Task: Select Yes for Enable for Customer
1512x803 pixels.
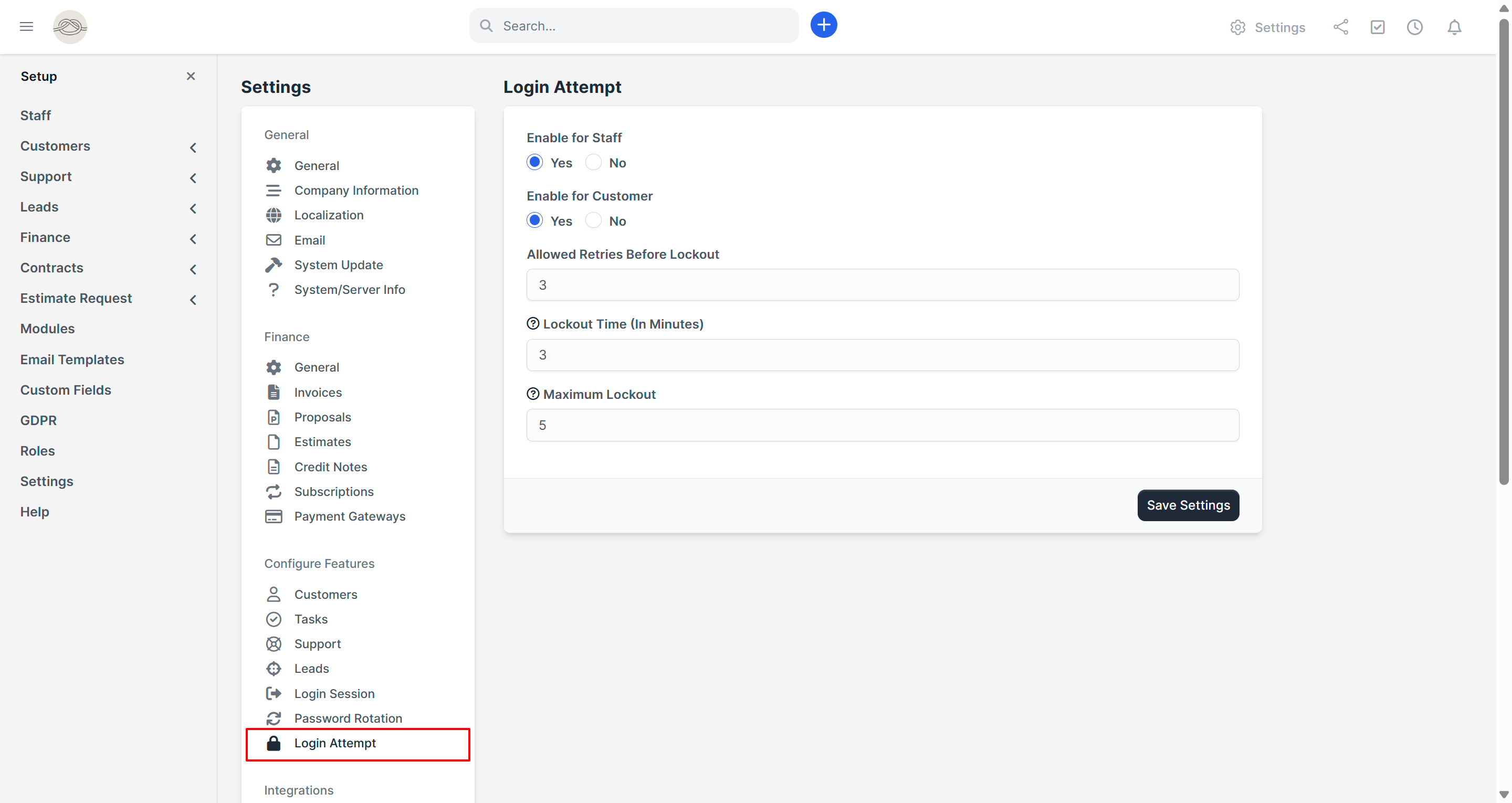Action: 535,221
